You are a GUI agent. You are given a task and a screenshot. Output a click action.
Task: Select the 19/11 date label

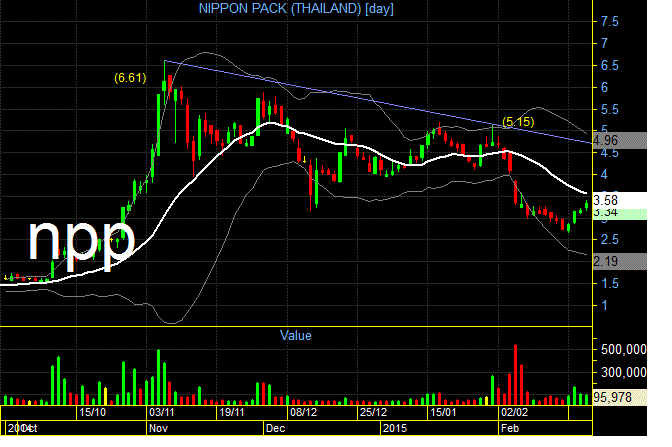click(x=231, y=412)
